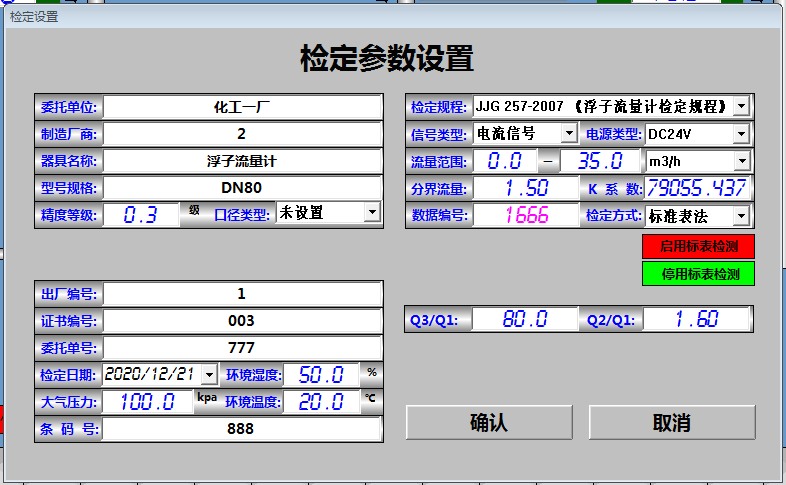Select the 制造厂商 manufacturer input field

tap(243, 133)
